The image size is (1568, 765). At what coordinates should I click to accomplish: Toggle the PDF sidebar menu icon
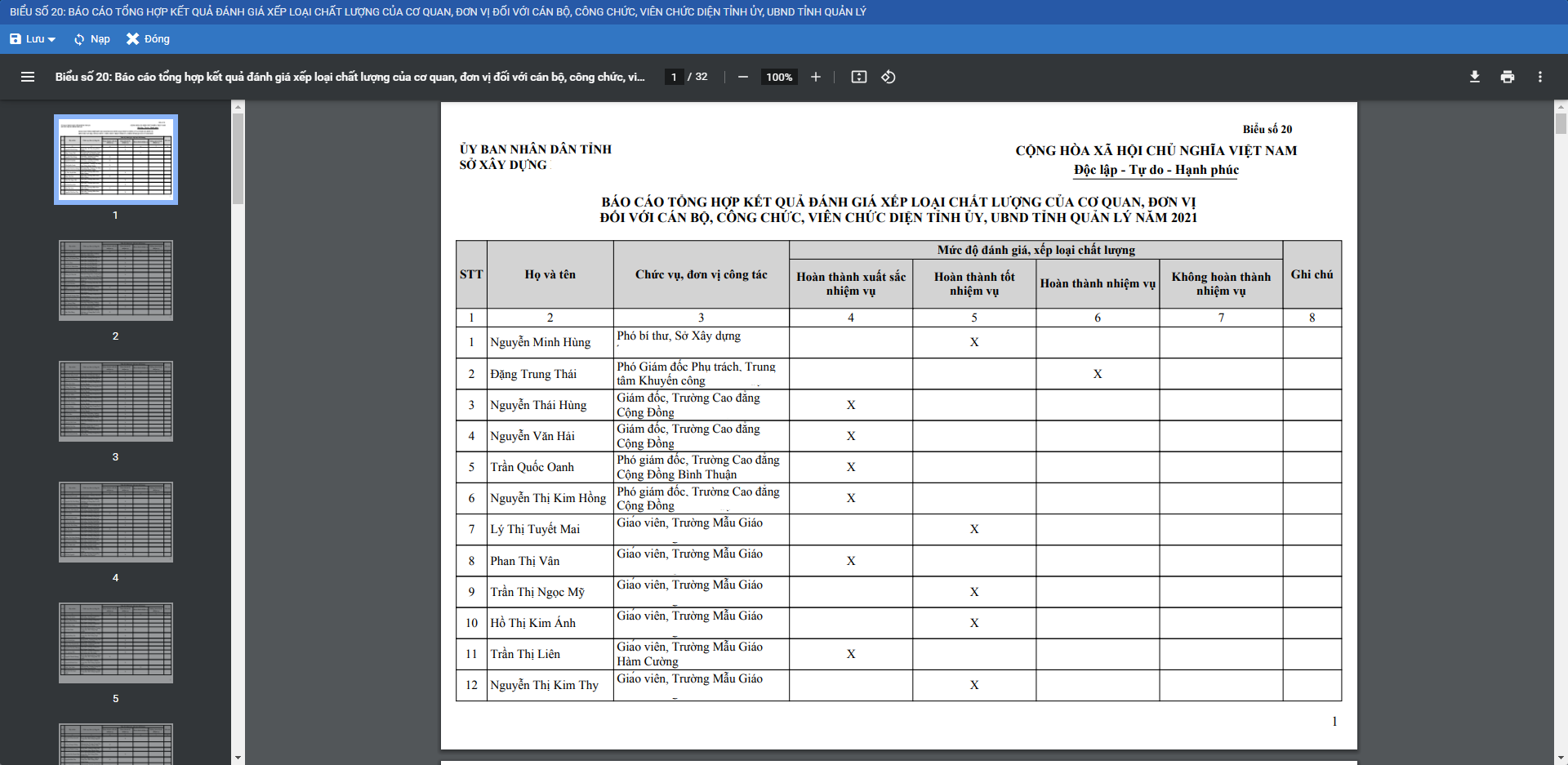tap(28, 77)
